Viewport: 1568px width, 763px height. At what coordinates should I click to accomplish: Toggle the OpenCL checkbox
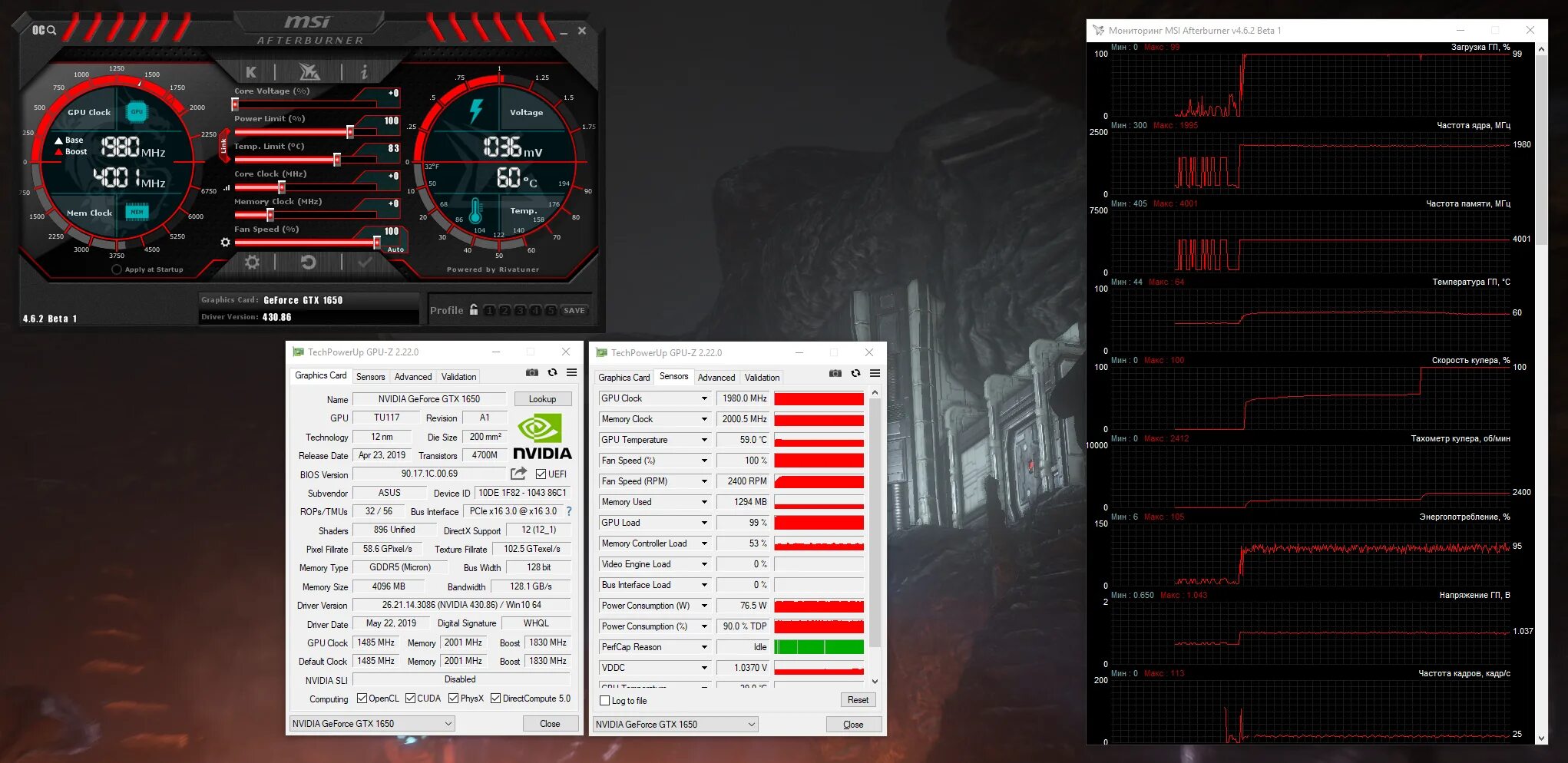coord(362,699)
